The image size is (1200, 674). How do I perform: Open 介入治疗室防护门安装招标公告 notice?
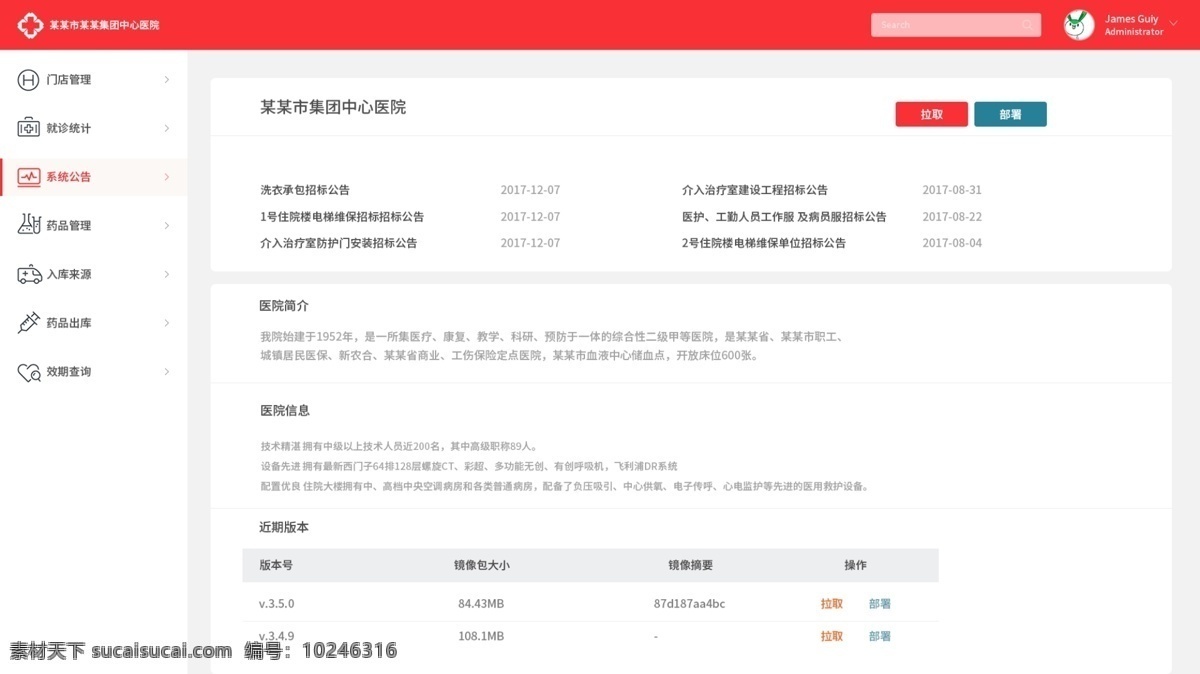point(339,243)
